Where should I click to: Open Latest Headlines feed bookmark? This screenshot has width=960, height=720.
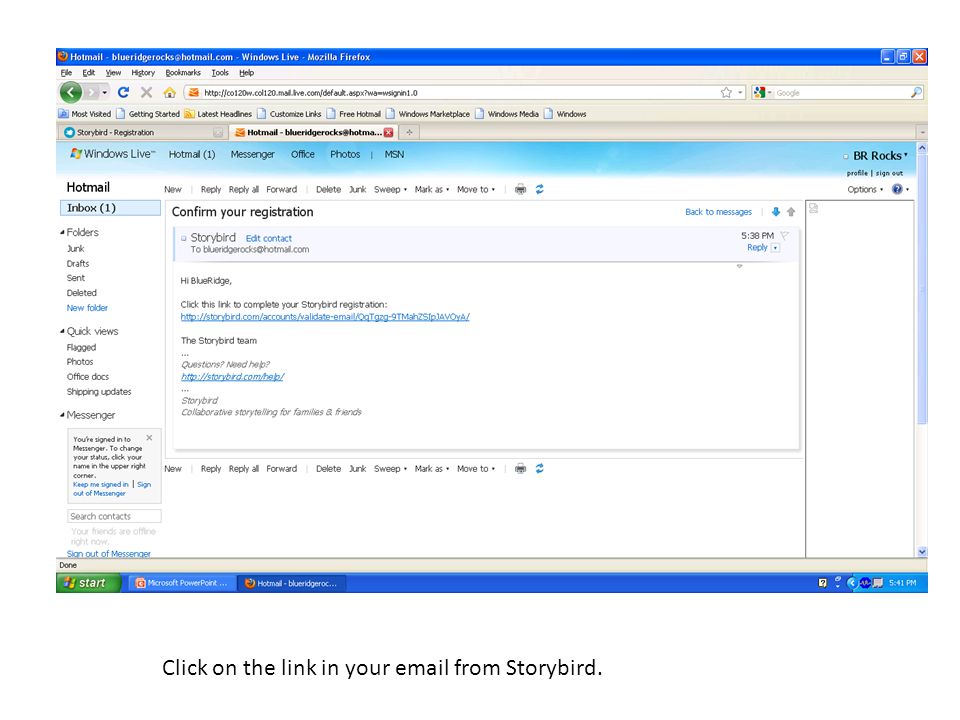218,114
